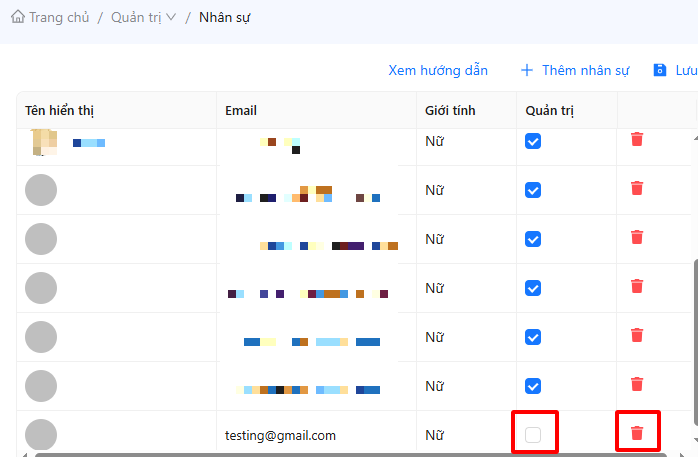The image size is (698, 457).
Task: Delete the testing@gmail.com staff row
Action: coord(637,434)
